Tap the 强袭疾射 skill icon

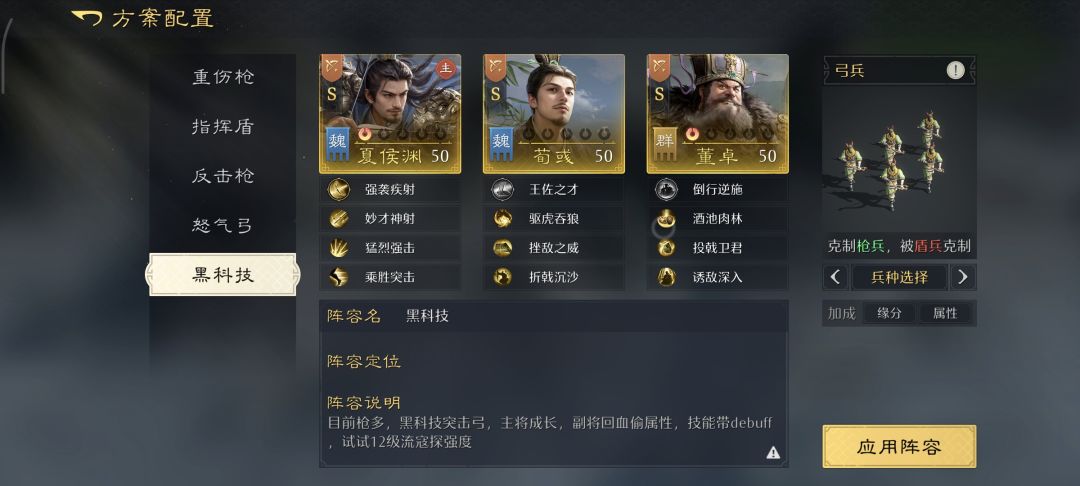pyautogui.click(x=338, y=189)
